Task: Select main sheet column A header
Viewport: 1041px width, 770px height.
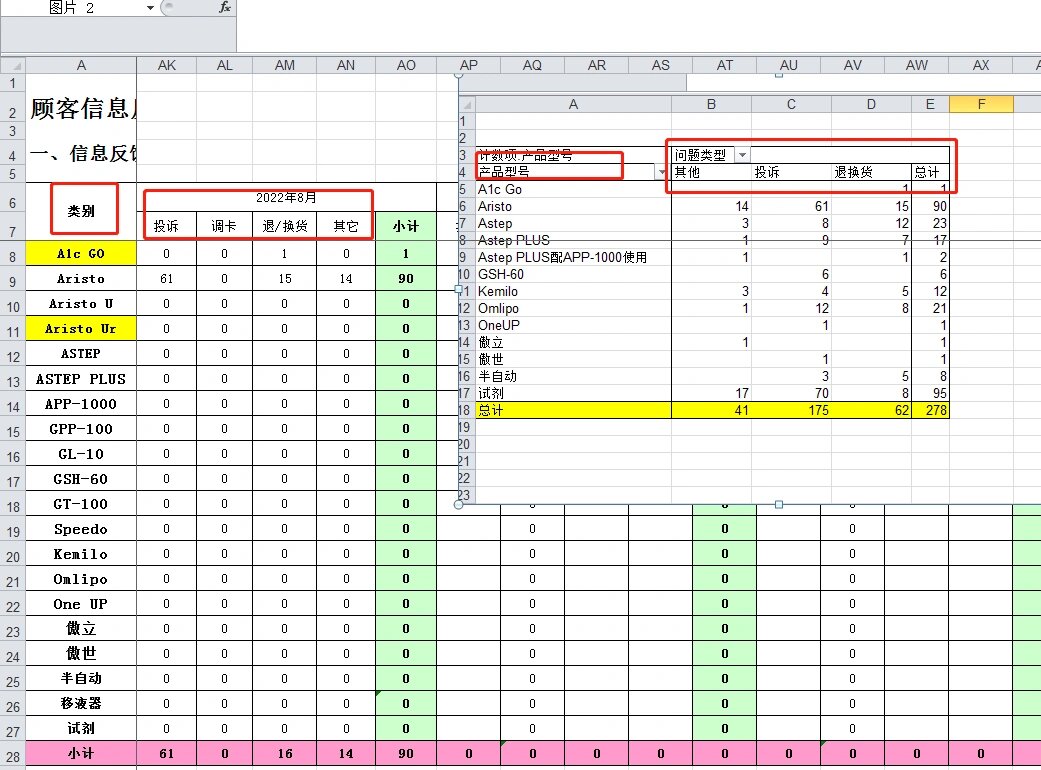Action: pos(81,65)
